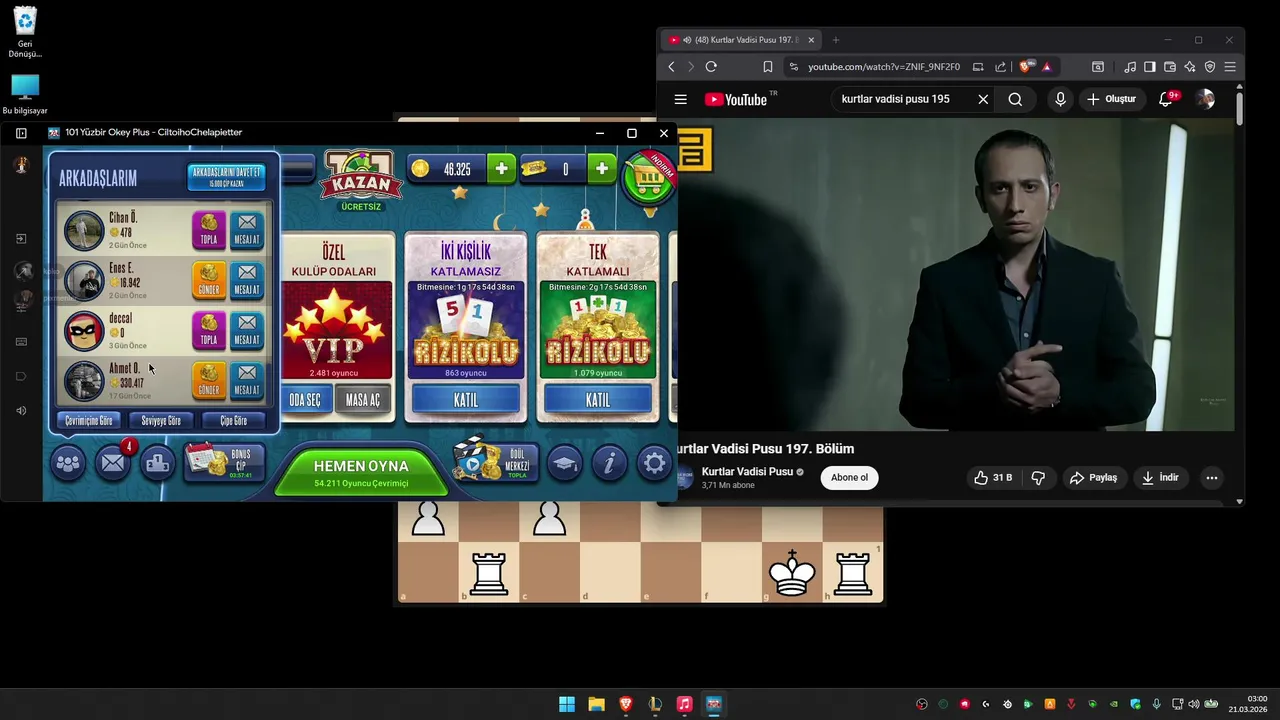Open the friends list icon in Okey

pyautogui.click(x=68, y=463)
